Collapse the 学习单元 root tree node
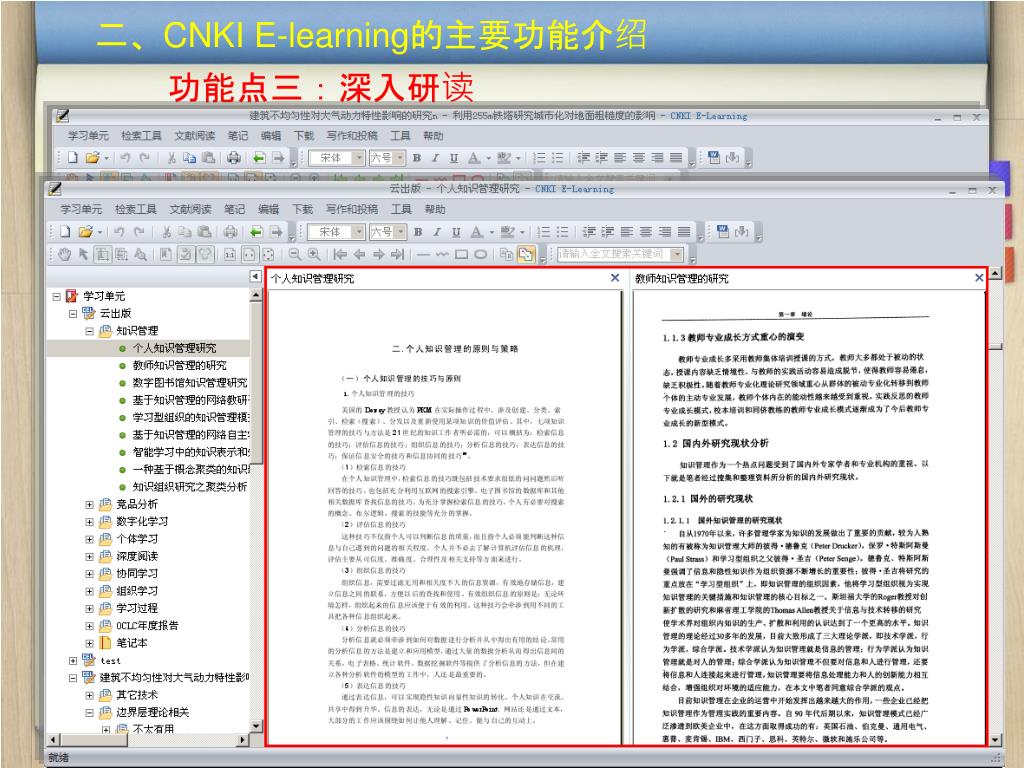This screenshot has height=768, width=1024. pyautogui.click(x=56, y=296)
